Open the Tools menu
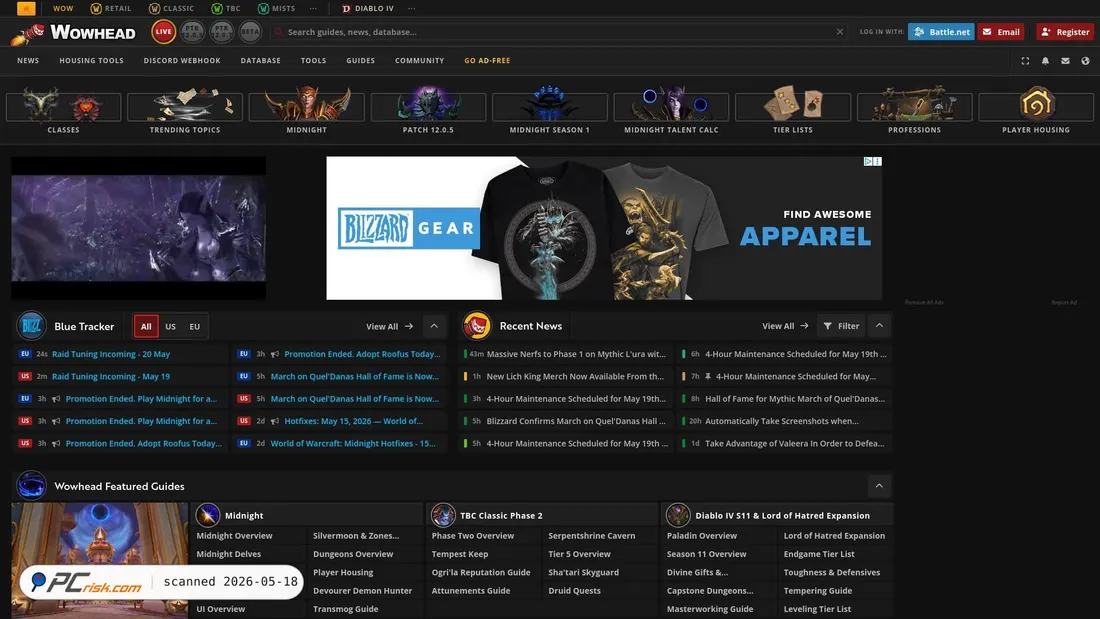This screenshot has height=619, width=1100. pyautogui.click(x=314, y=60)
